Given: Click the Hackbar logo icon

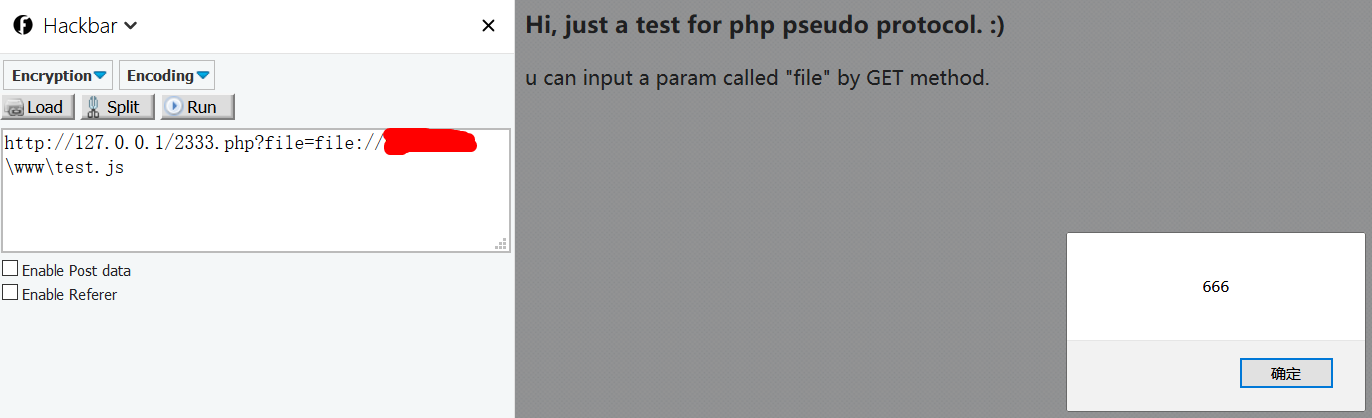Looking at the screenshot, I should (23, 26).
